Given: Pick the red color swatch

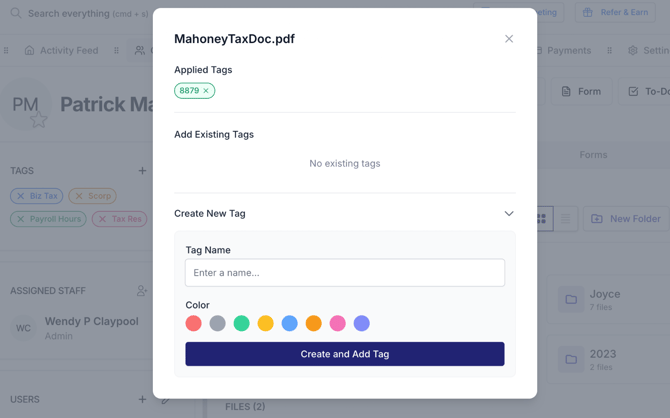Looking at the screenshot, I should [x=194, y=324].
